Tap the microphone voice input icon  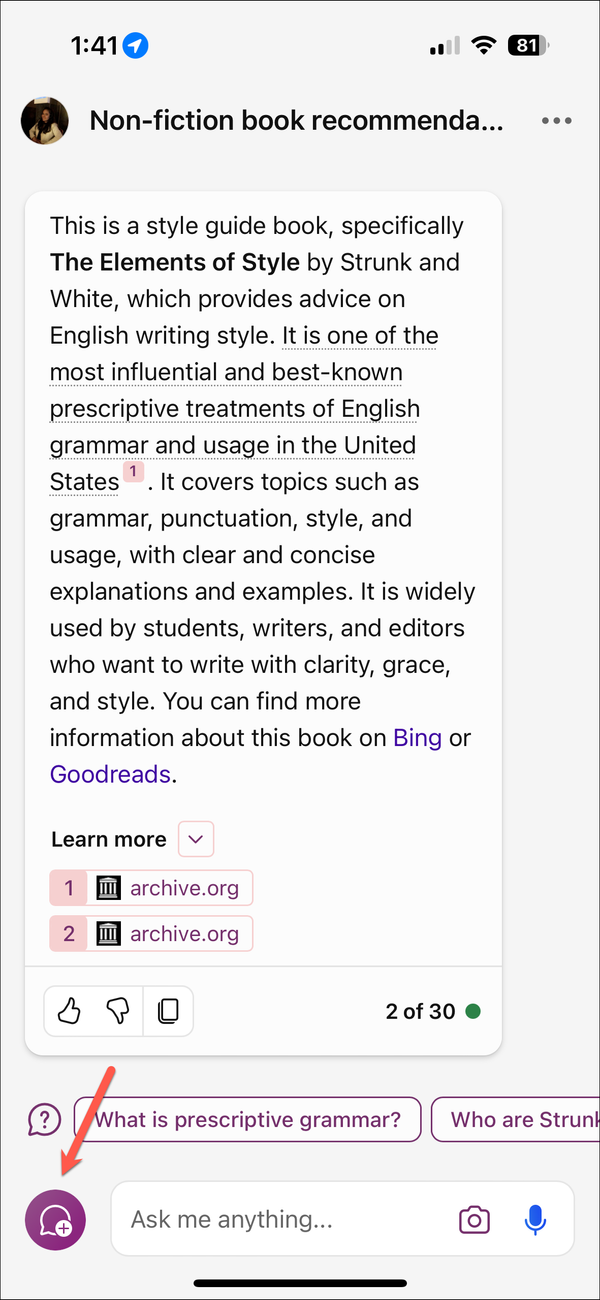point(535,1219)
